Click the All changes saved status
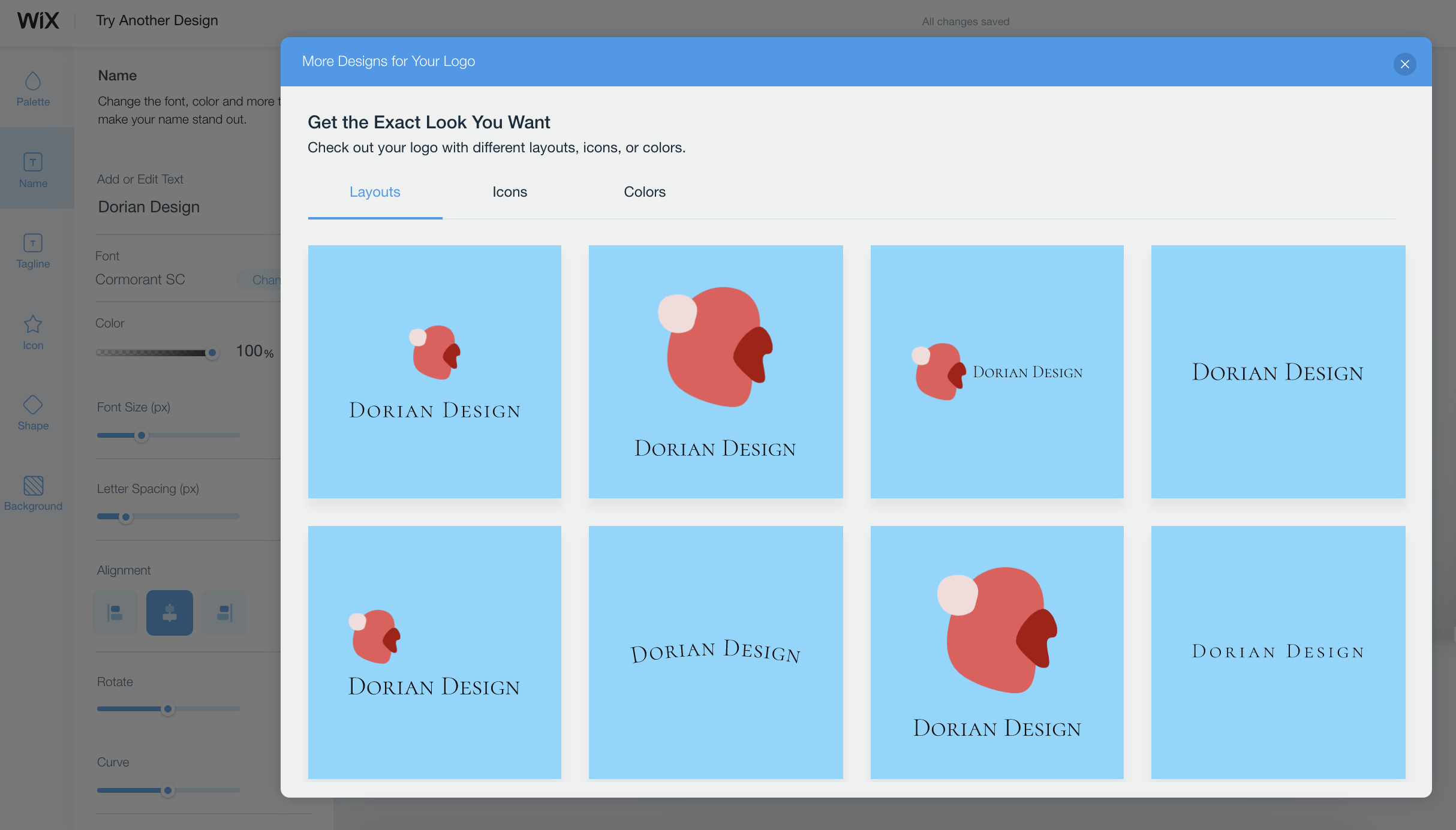This screenshot has height=830, width=1456. (965, 22)
